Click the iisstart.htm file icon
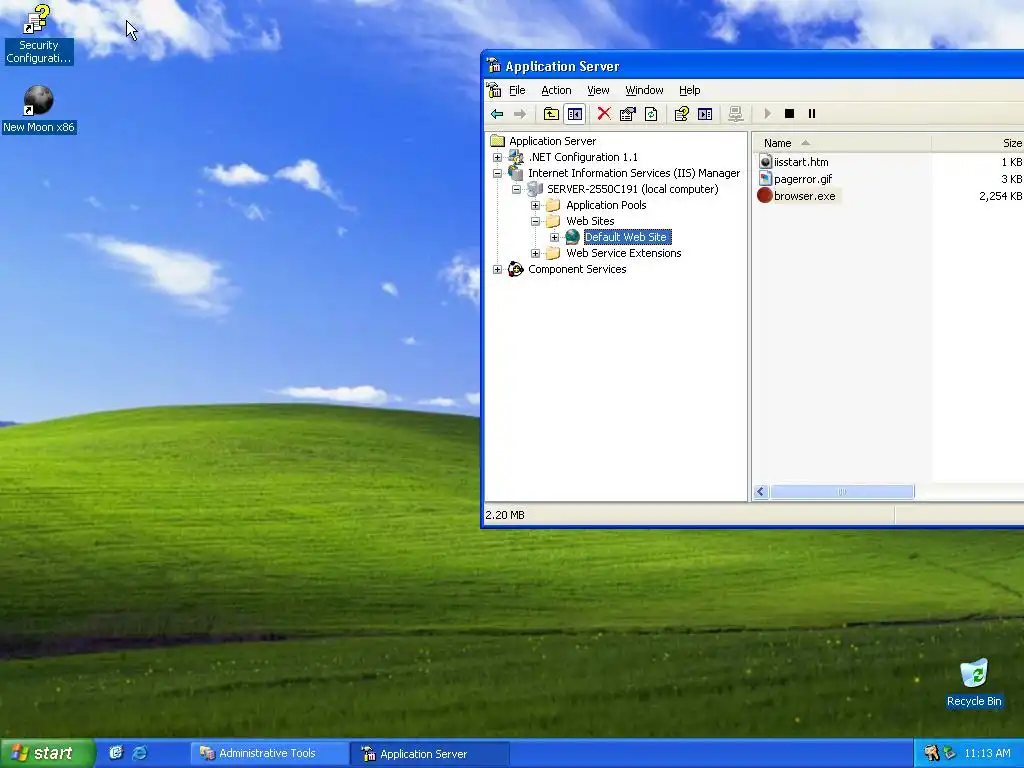This screenshot has width=1024, height=768. 766,162
